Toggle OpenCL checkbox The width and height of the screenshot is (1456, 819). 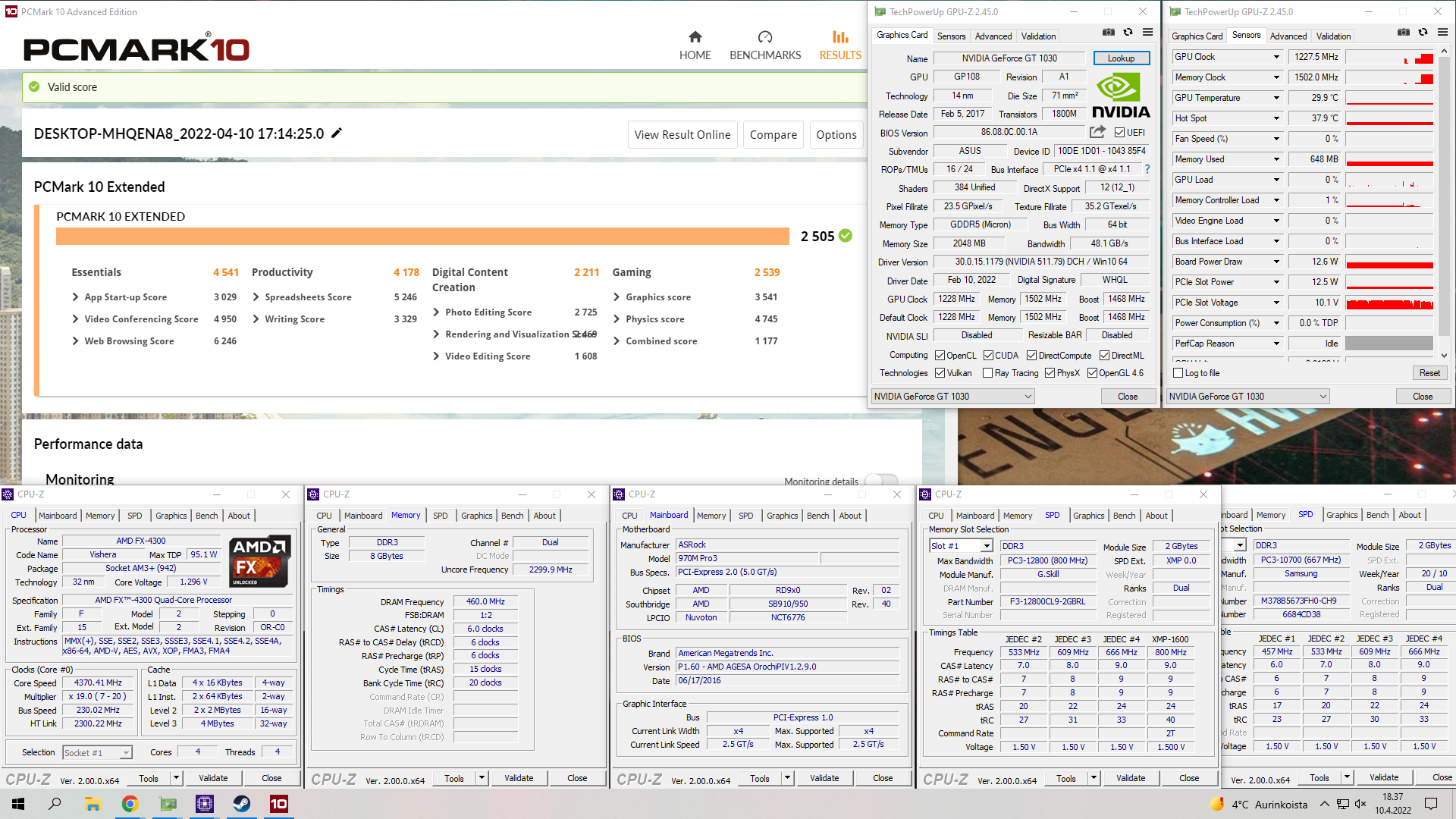940,356
